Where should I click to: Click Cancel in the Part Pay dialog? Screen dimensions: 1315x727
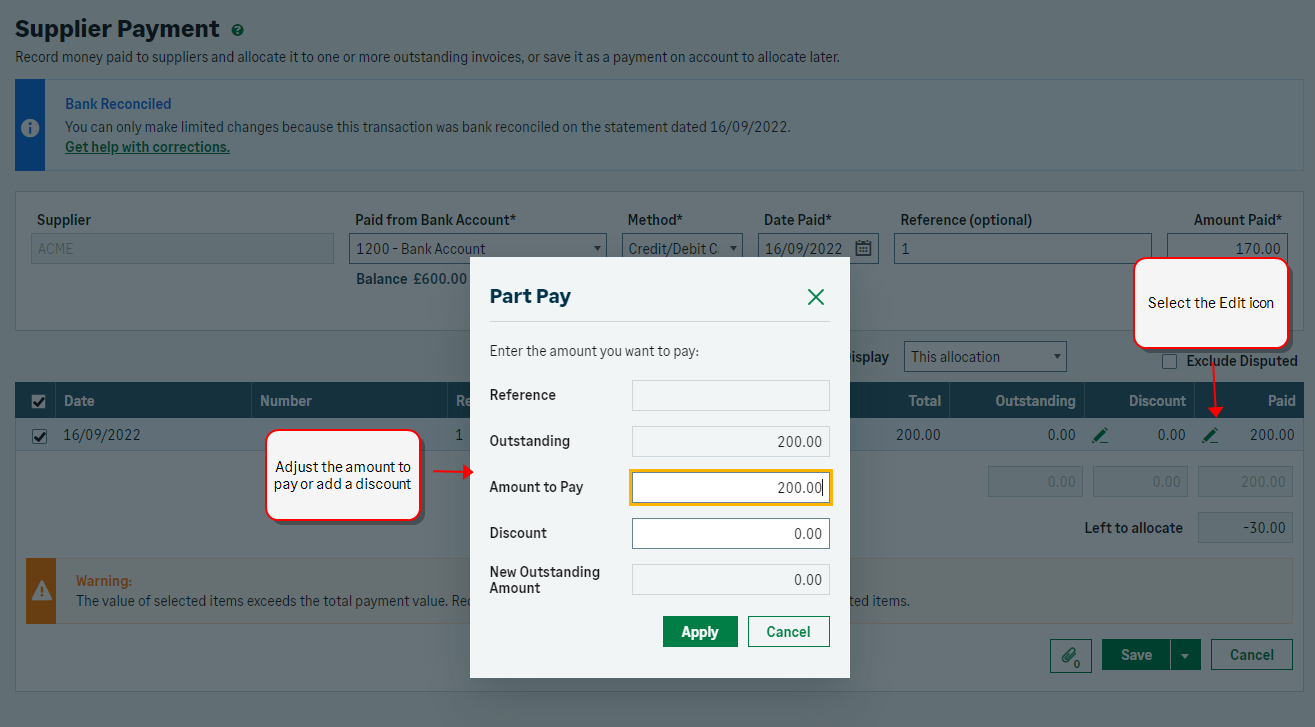pos(788,632)
